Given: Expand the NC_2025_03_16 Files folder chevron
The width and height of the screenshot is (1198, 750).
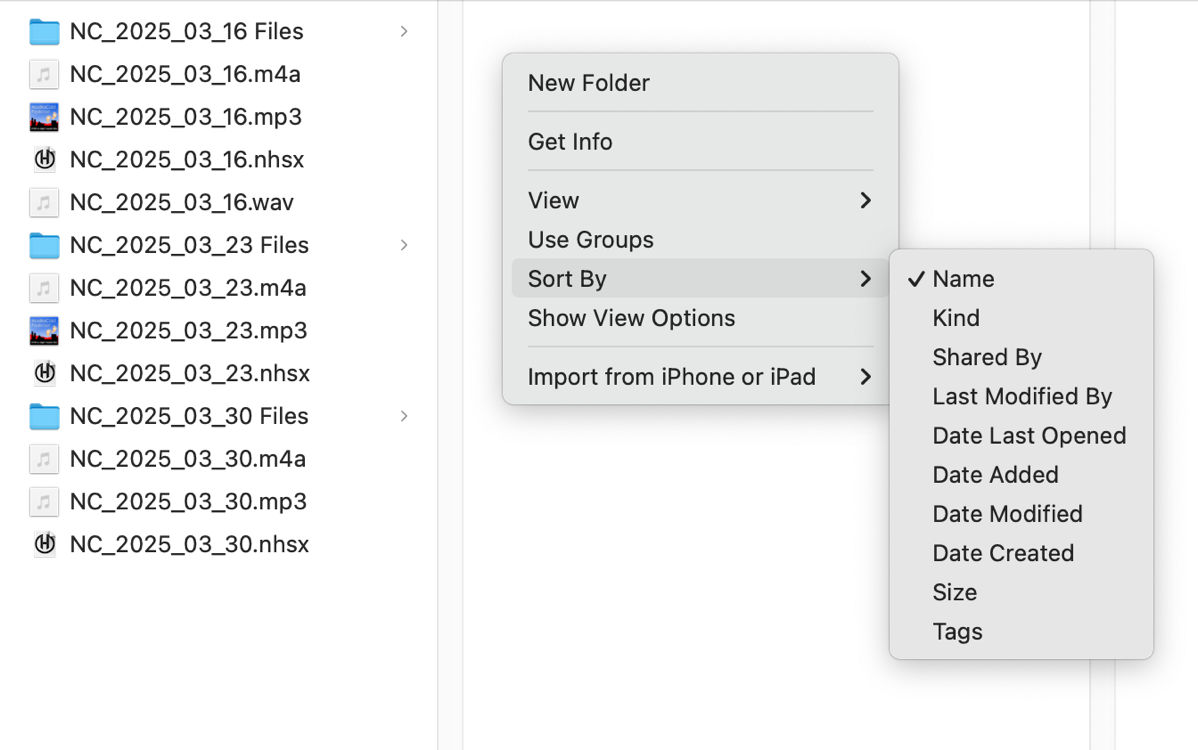Looking at the screenshot, I should pyautogui.click(x=403, y=31).
